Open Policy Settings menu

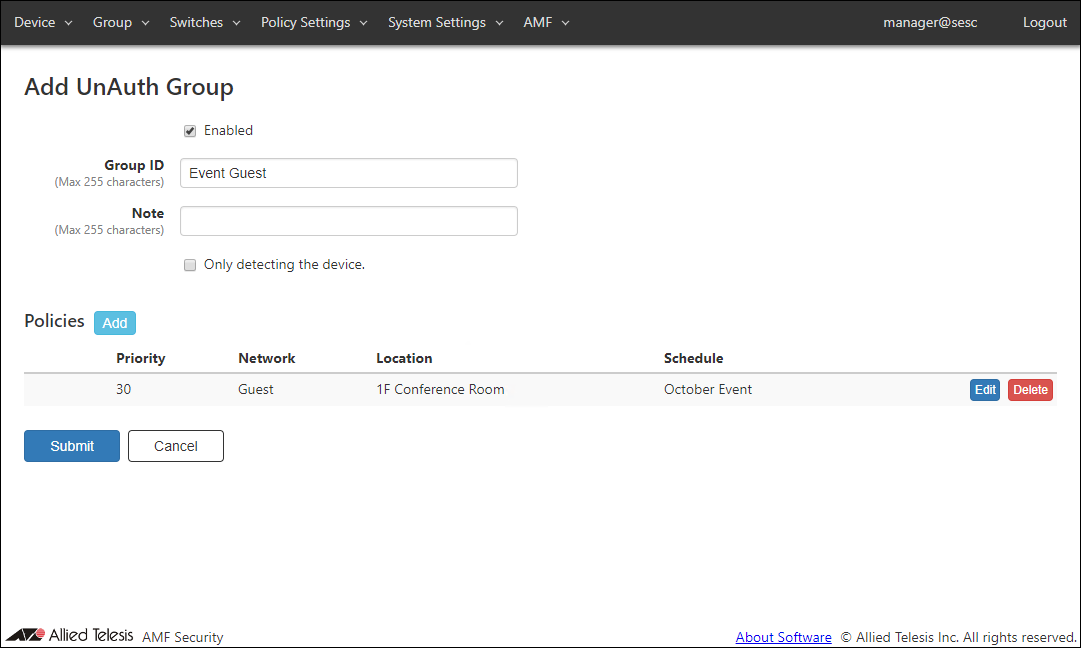[314, 22]
